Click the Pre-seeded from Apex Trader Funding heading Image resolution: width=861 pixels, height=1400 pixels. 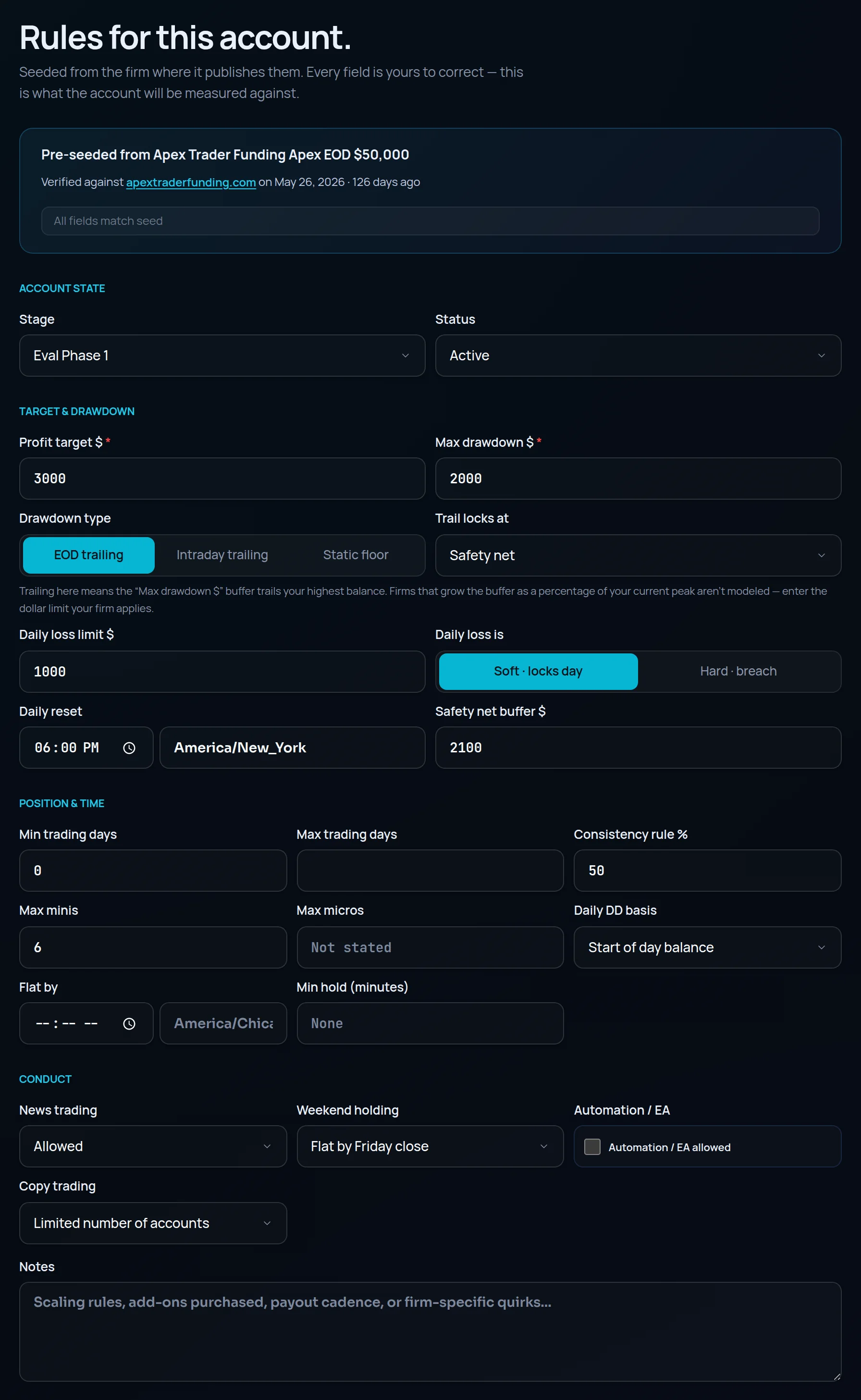(x=225, y=155)
